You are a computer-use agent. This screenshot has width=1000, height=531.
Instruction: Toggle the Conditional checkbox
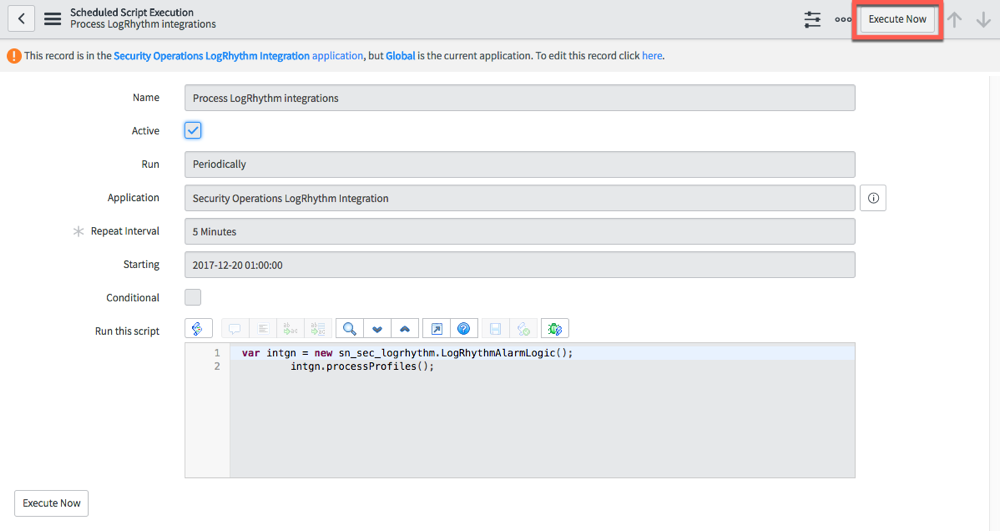tap(193, 297)
